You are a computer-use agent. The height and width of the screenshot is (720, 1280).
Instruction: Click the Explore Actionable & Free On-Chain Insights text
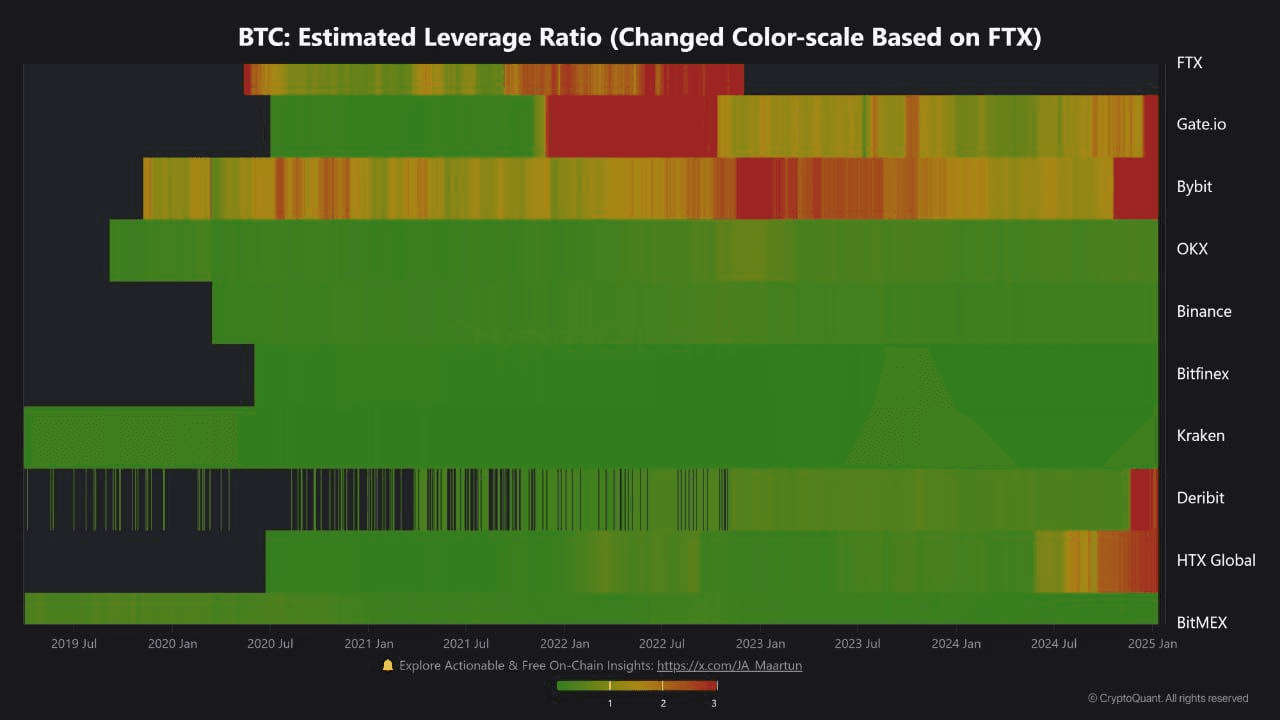pyautogui.click(x=526, y=665)
